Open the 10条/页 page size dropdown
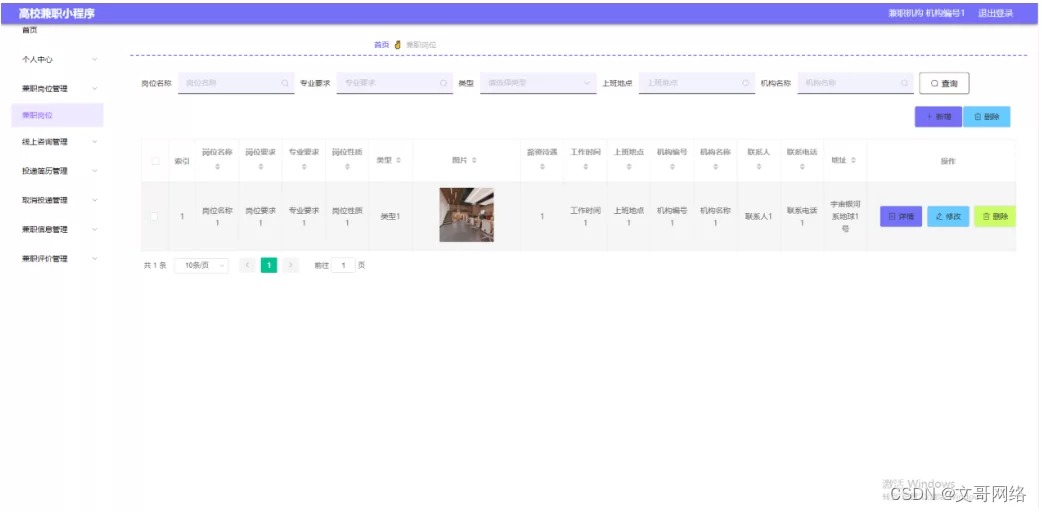 [x=201, y=265]
